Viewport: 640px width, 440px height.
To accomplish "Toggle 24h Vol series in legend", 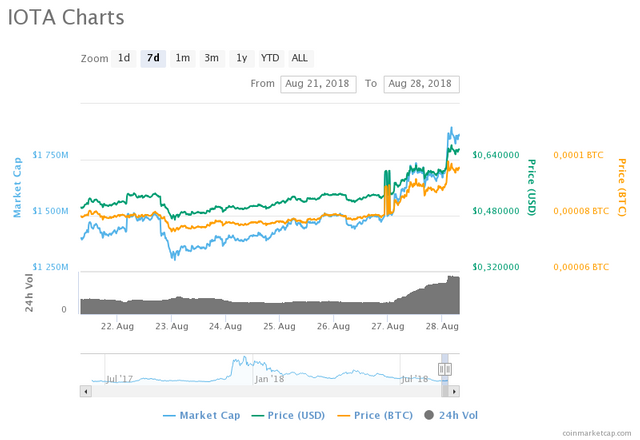I will click(451, 416).
